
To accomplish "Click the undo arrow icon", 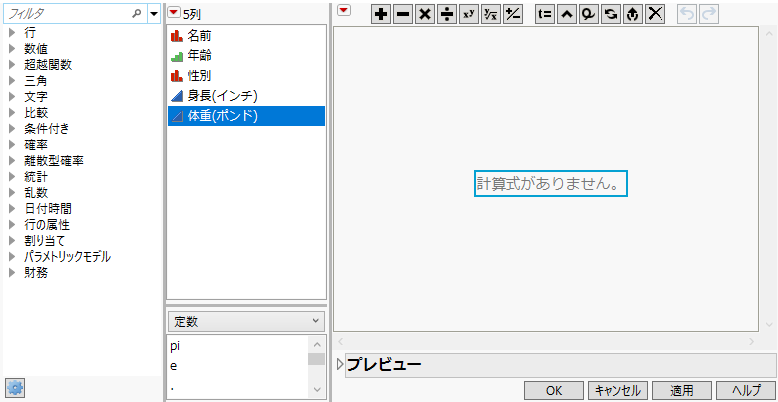I will click(688, 15).
